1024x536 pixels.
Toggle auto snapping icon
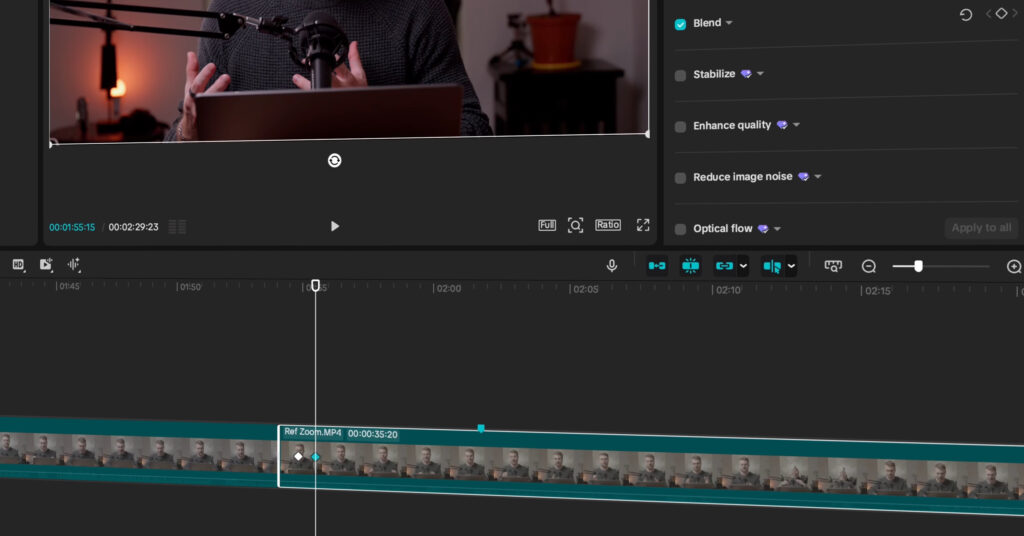tap(690, 266)
